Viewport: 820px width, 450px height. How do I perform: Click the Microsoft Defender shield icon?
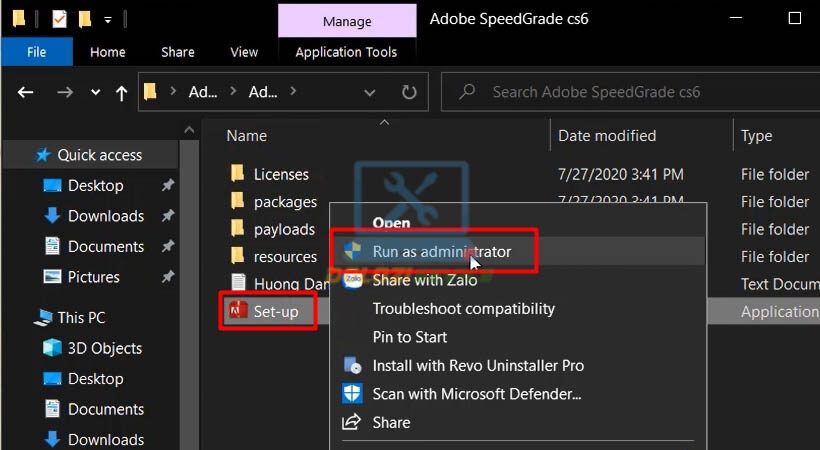(352, 394)
